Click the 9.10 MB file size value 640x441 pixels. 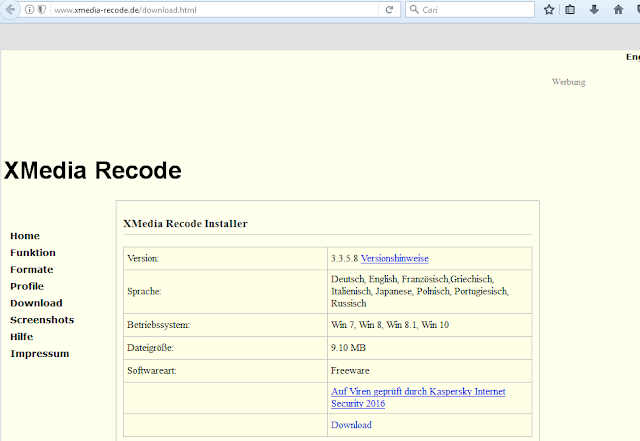[348, 348]
